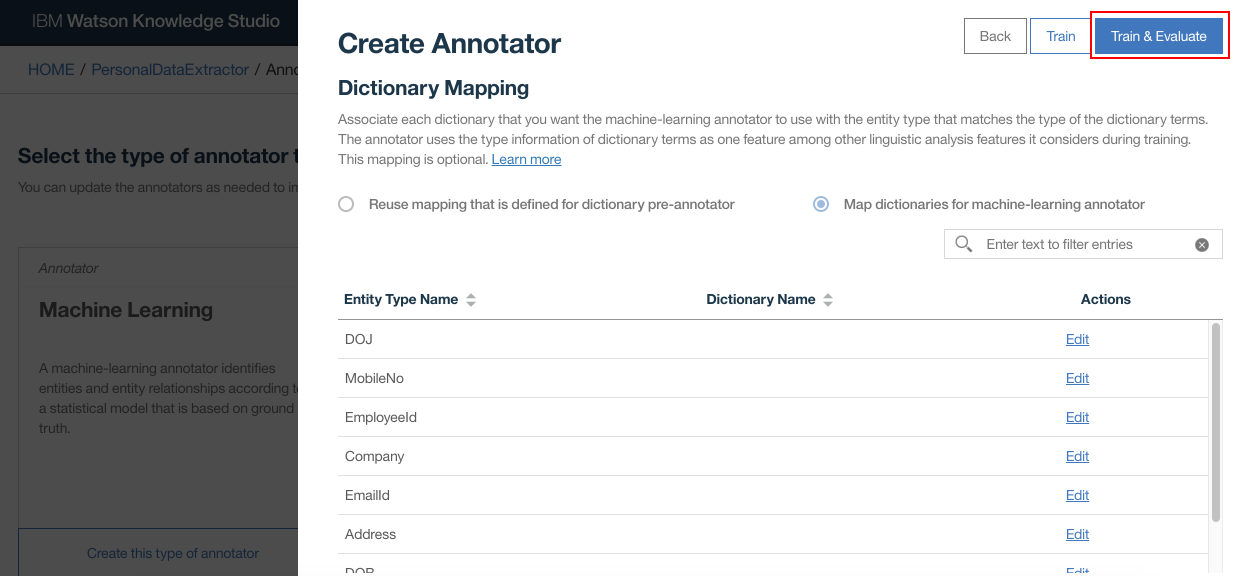Click the table's vertical scrollbar
This screenshot has width=1252, height=576.
coord(1216,421)
